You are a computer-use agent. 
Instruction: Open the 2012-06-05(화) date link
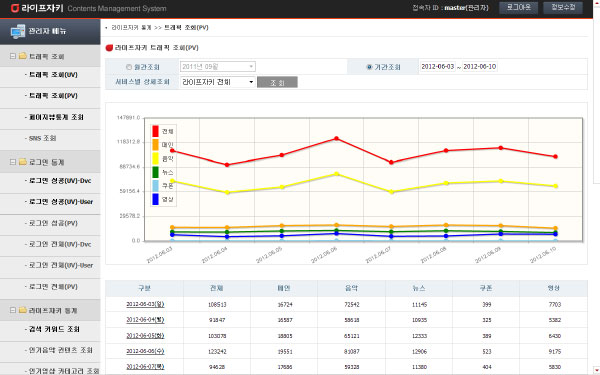pyautogui.click(x=145, y=336)
